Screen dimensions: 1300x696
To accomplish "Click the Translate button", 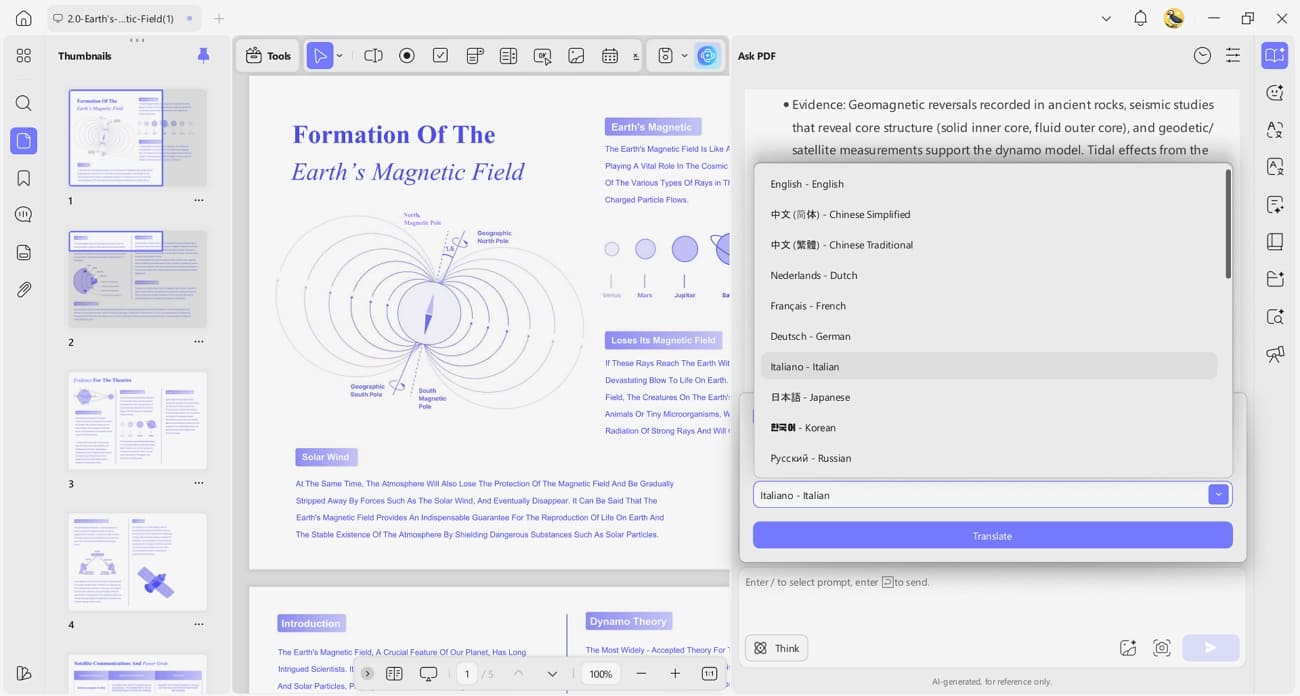I will tap(992, 536).
